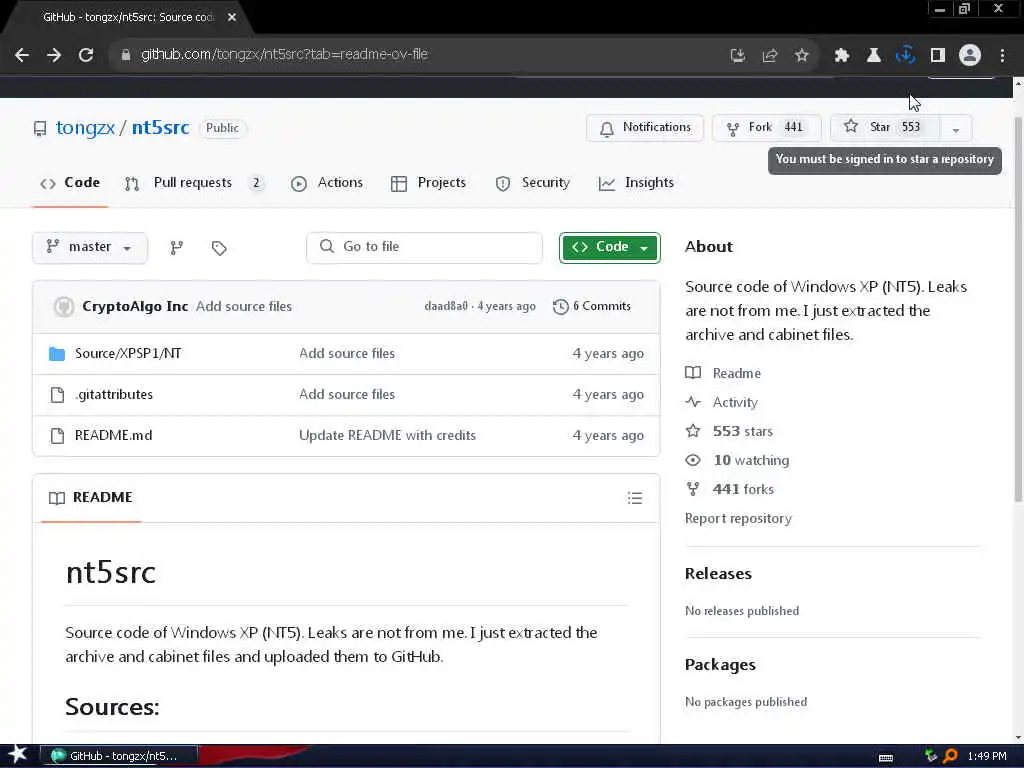This screenshot has width=1024, height=768.
Task: Click the Fork 441 button
Action: coord(766,127)
